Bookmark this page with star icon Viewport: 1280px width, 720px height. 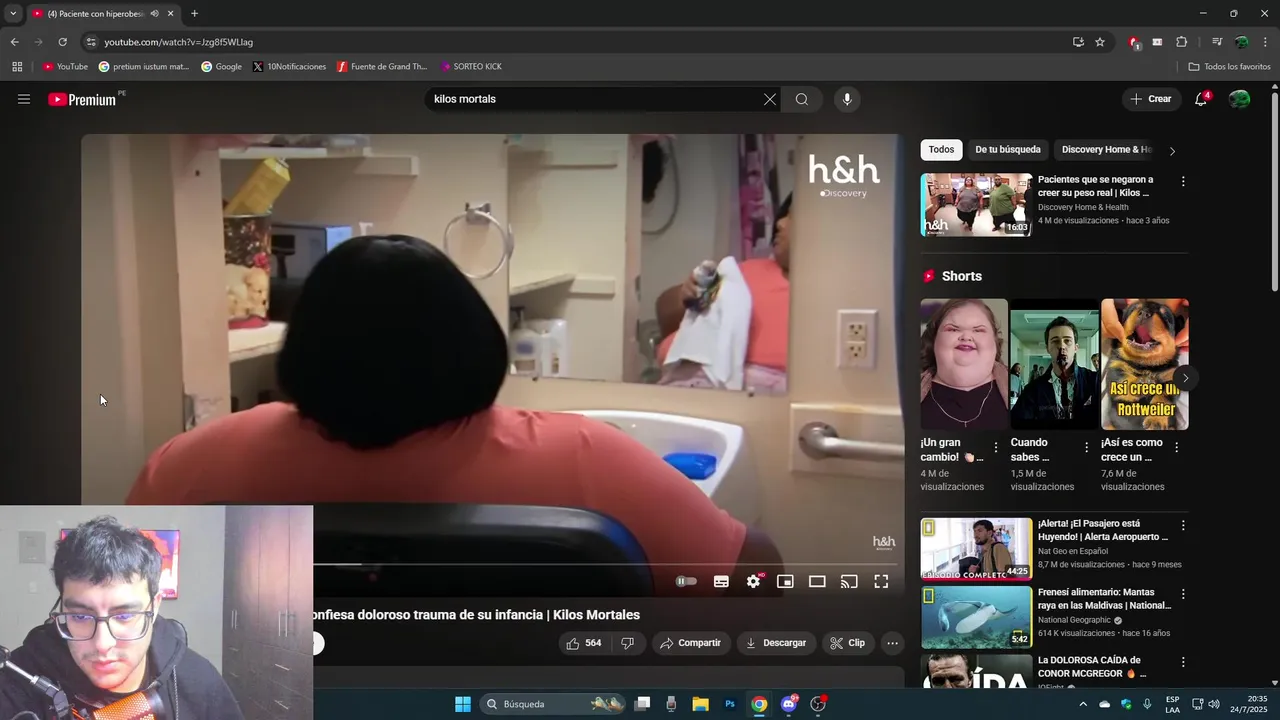1100,42
